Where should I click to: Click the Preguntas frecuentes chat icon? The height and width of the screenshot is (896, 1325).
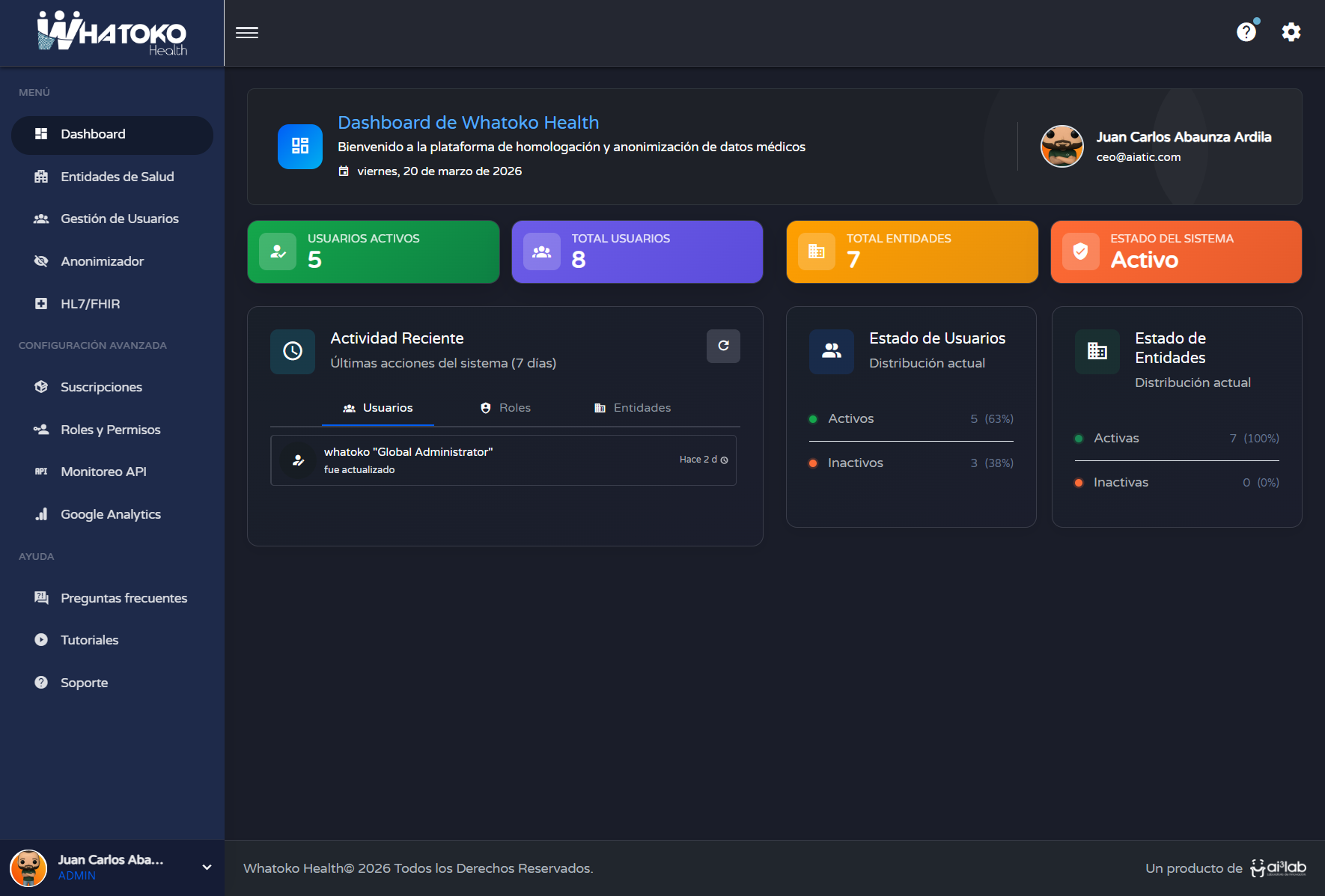pyautogui.click(x=41, y=598)
